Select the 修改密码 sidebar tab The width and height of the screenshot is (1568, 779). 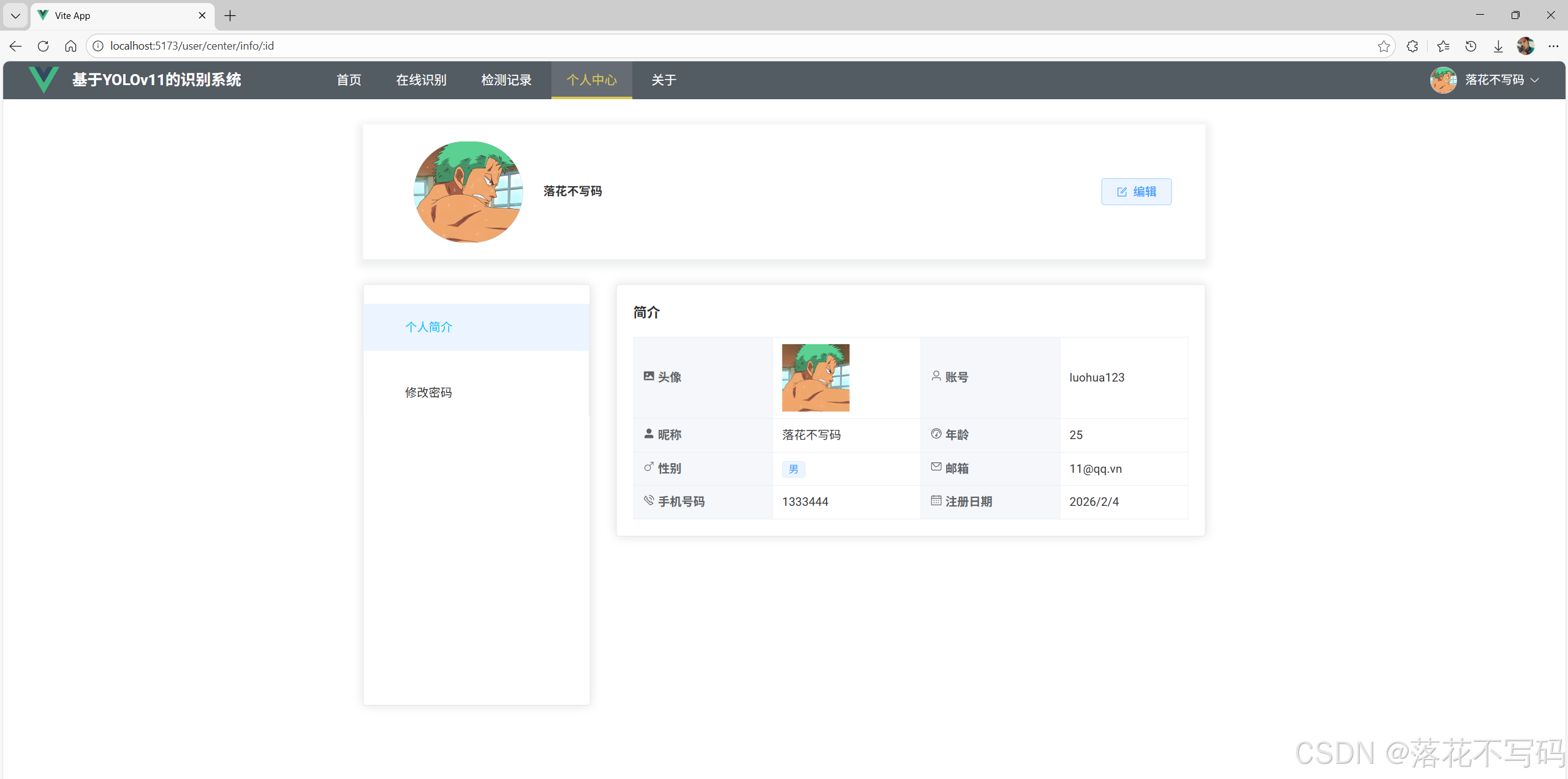(x=428, y=392)
